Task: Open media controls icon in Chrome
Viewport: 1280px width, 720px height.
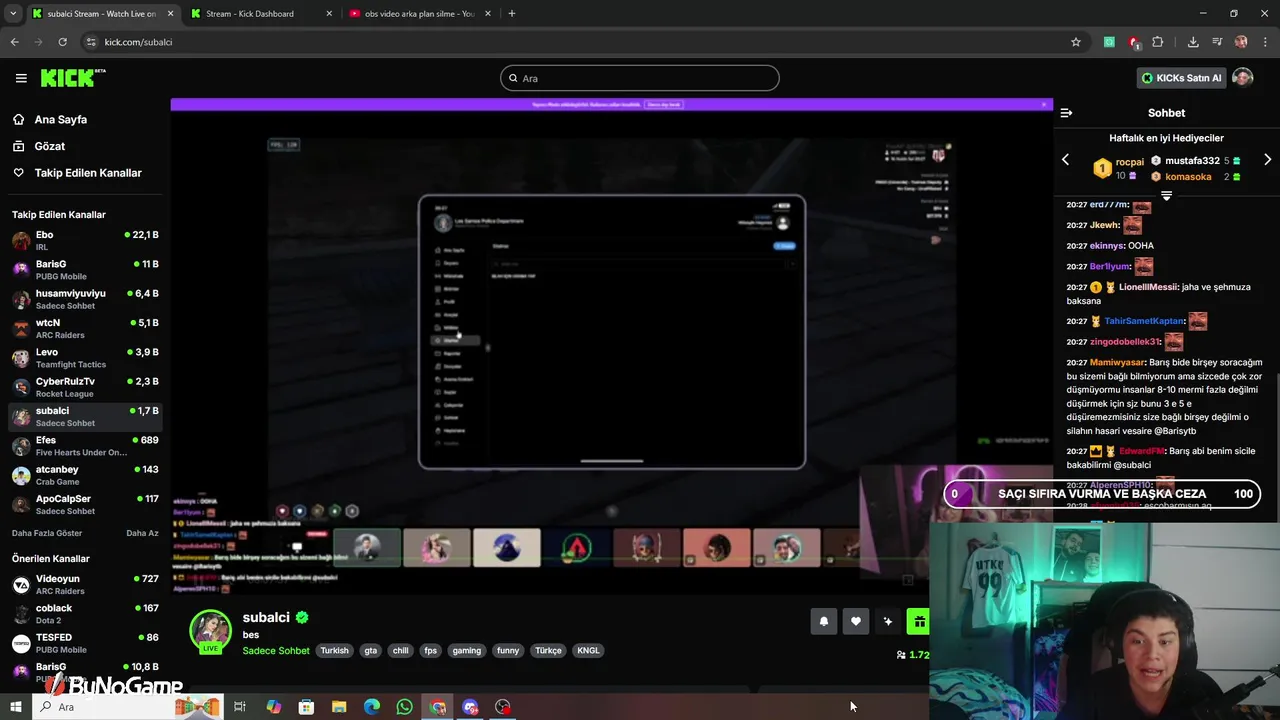Action: 1217,42
